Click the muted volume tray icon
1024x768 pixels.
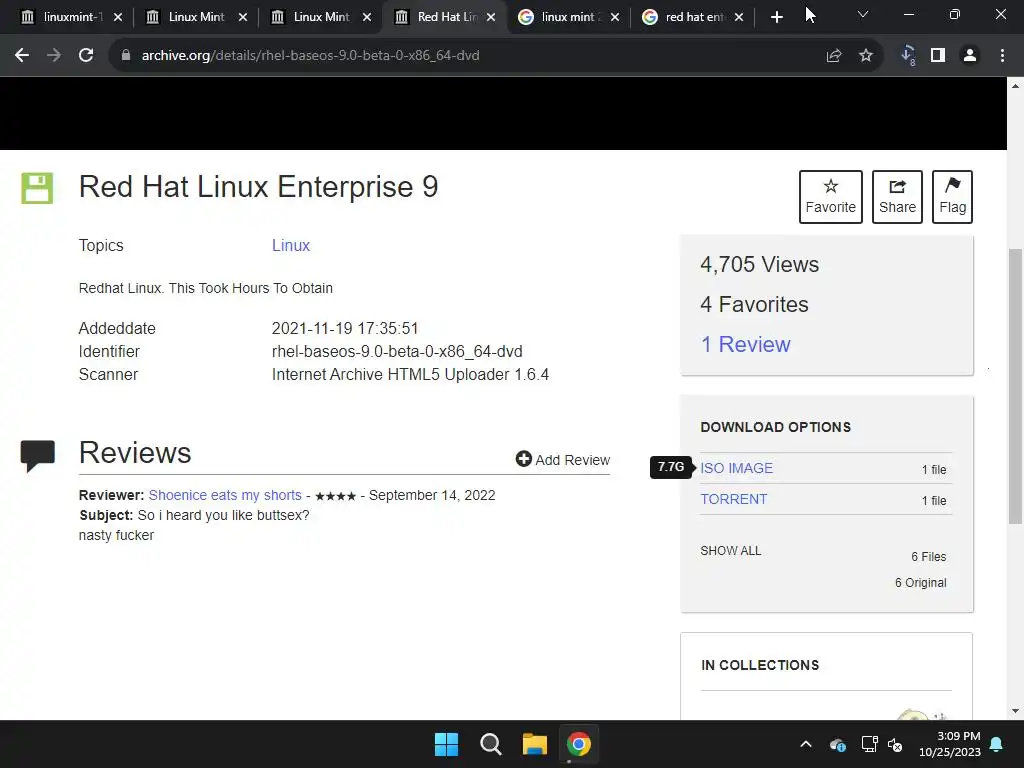coord(895,744)
